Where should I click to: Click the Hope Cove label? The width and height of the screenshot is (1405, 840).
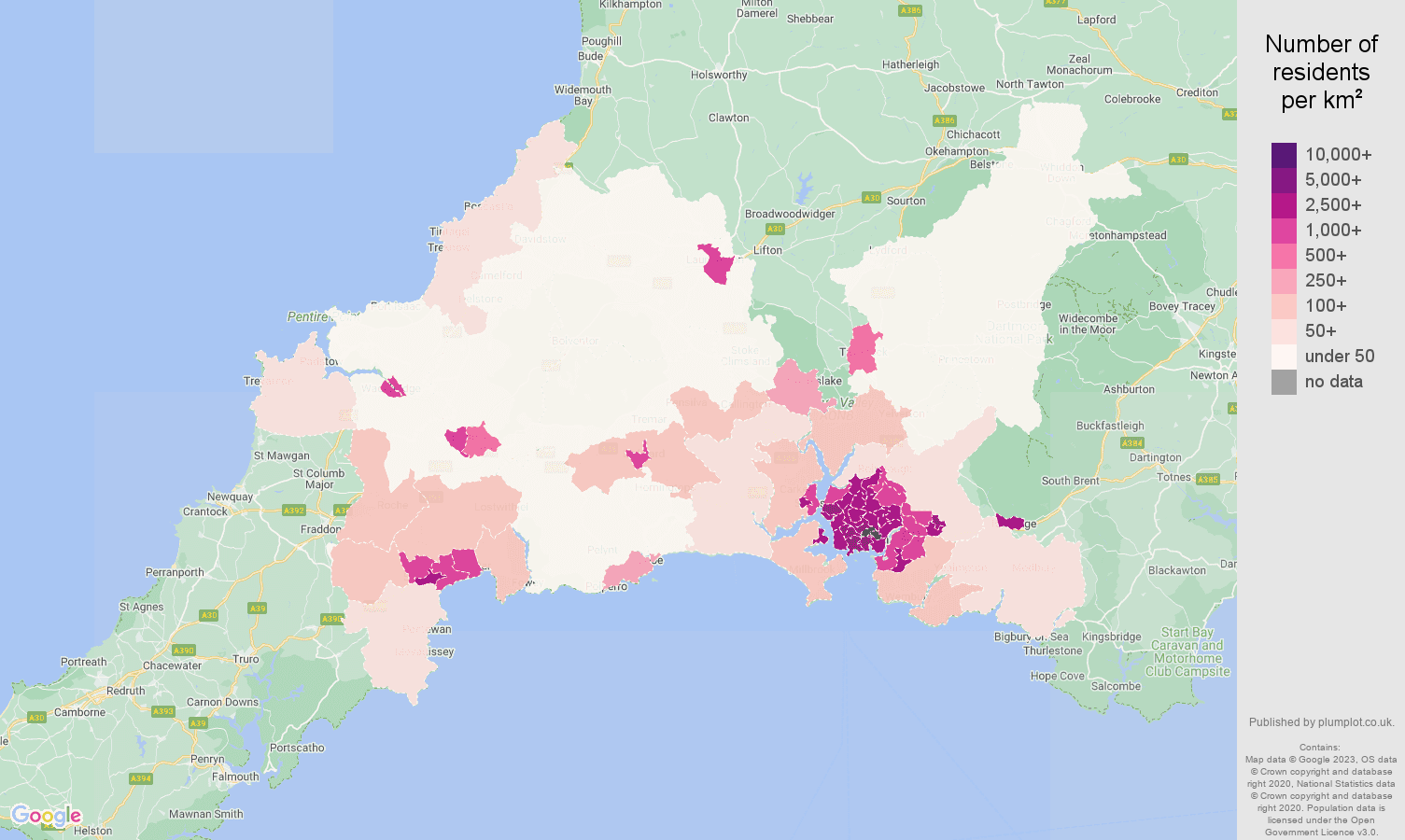1058,676
